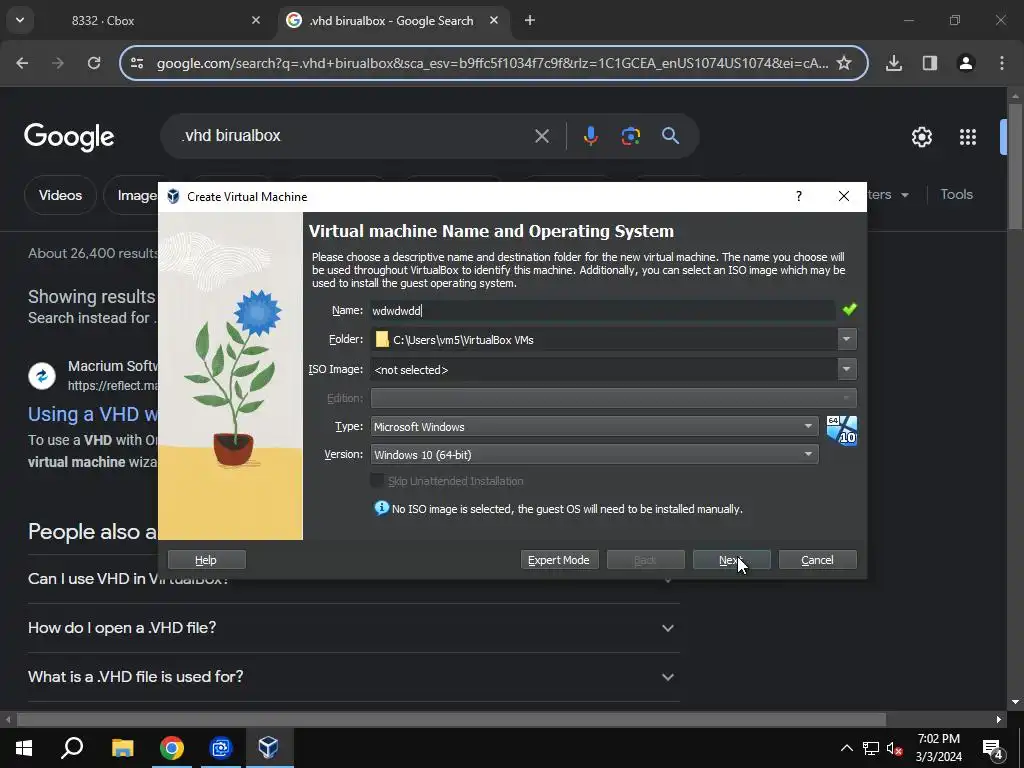The image size is (1024, 768).
Task: Click Windows 10 OS type icon
Action: 841,430
